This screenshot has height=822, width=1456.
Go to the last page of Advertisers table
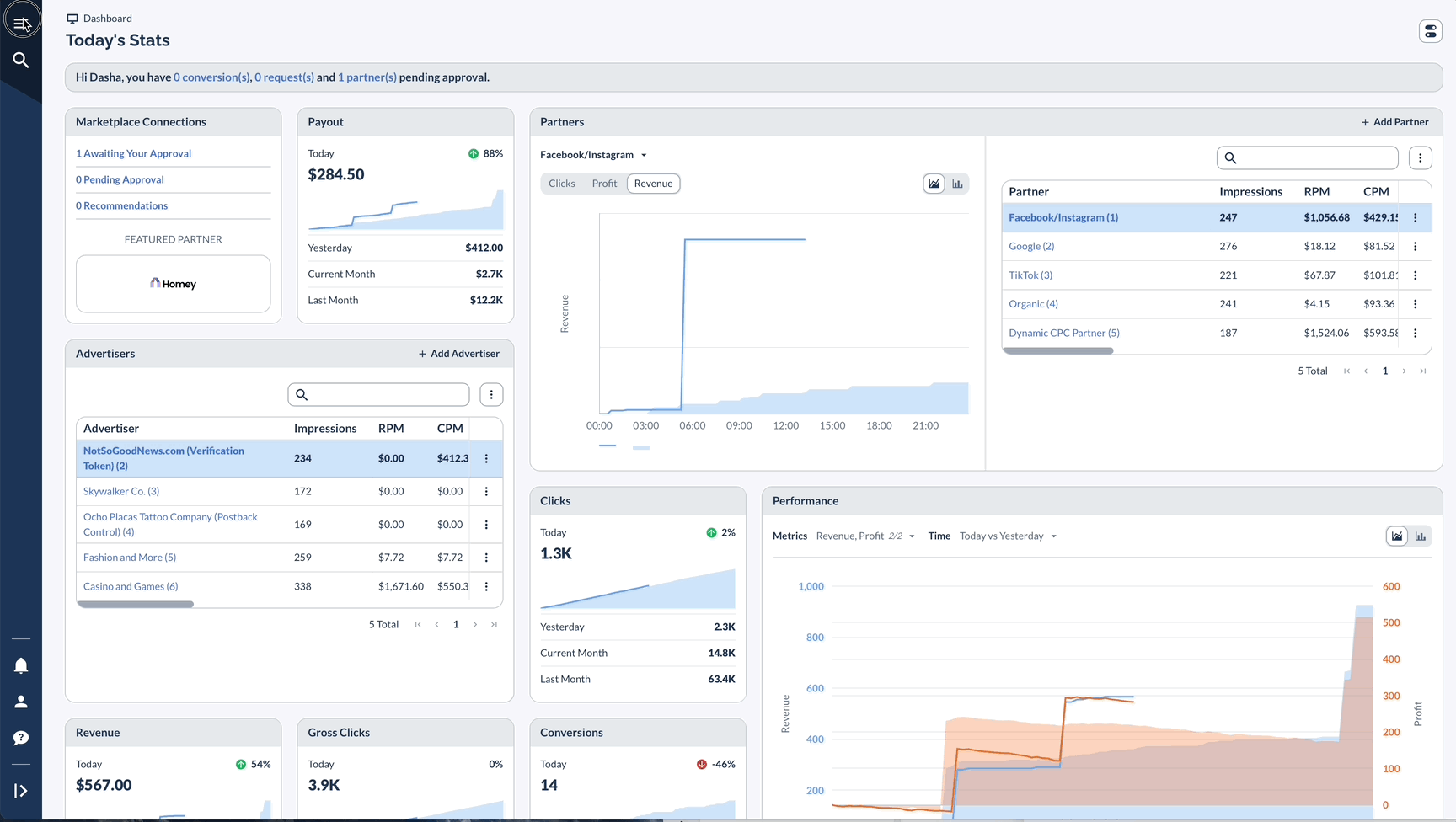tap(495, 624)
